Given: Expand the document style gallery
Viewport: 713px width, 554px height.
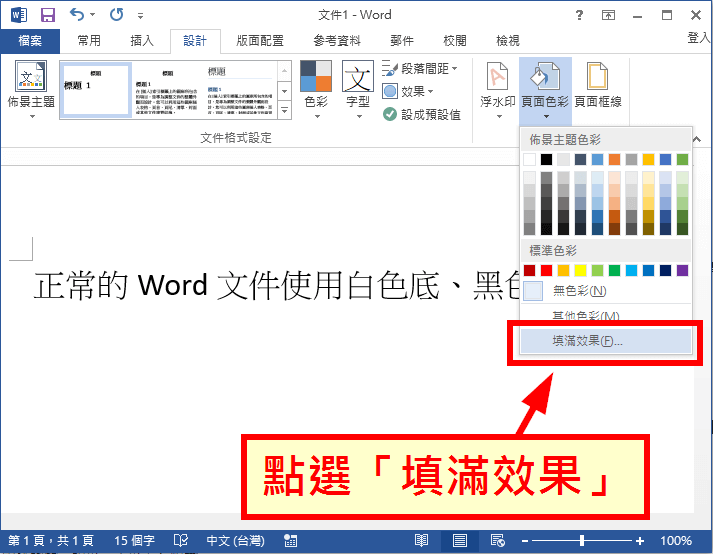Looking at the screenshot, I should pos(284,110).
